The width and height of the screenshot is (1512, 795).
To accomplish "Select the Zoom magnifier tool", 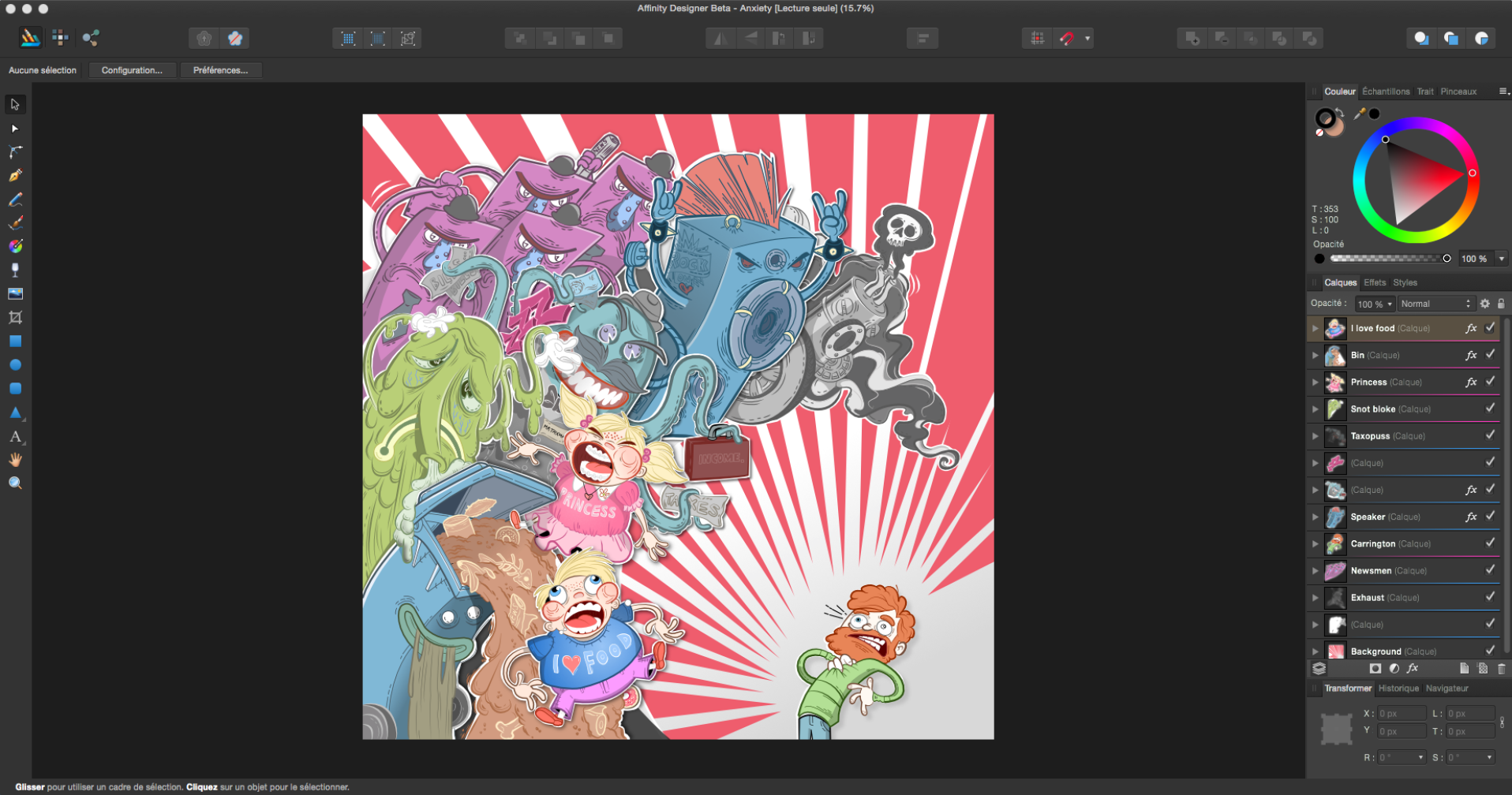I will tap(15, 483).
